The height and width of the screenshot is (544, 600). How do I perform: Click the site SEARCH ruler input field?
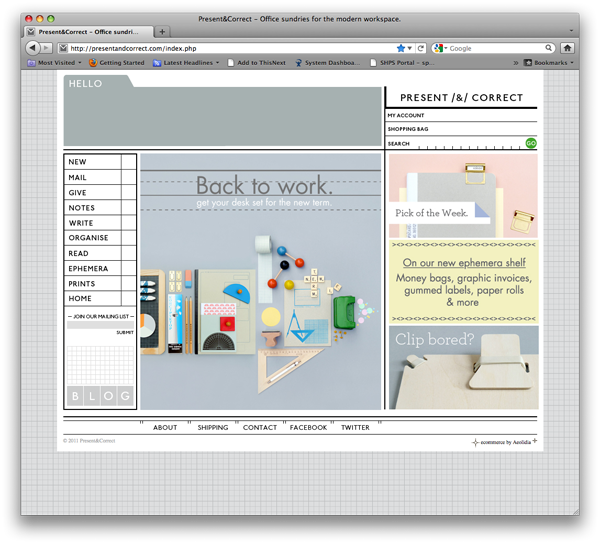470,143
